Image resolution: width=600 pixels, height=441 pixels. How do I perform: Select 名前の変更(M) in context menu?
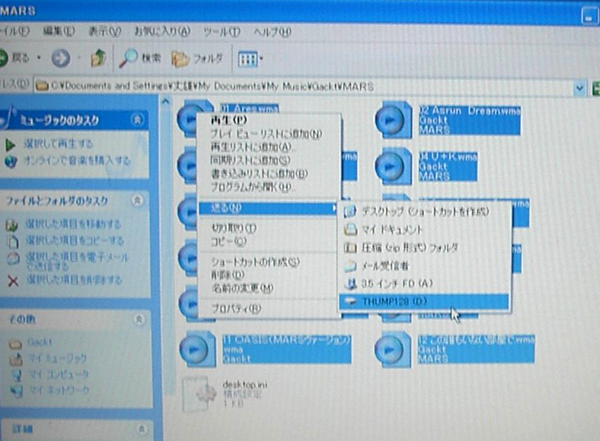point(267,288)
